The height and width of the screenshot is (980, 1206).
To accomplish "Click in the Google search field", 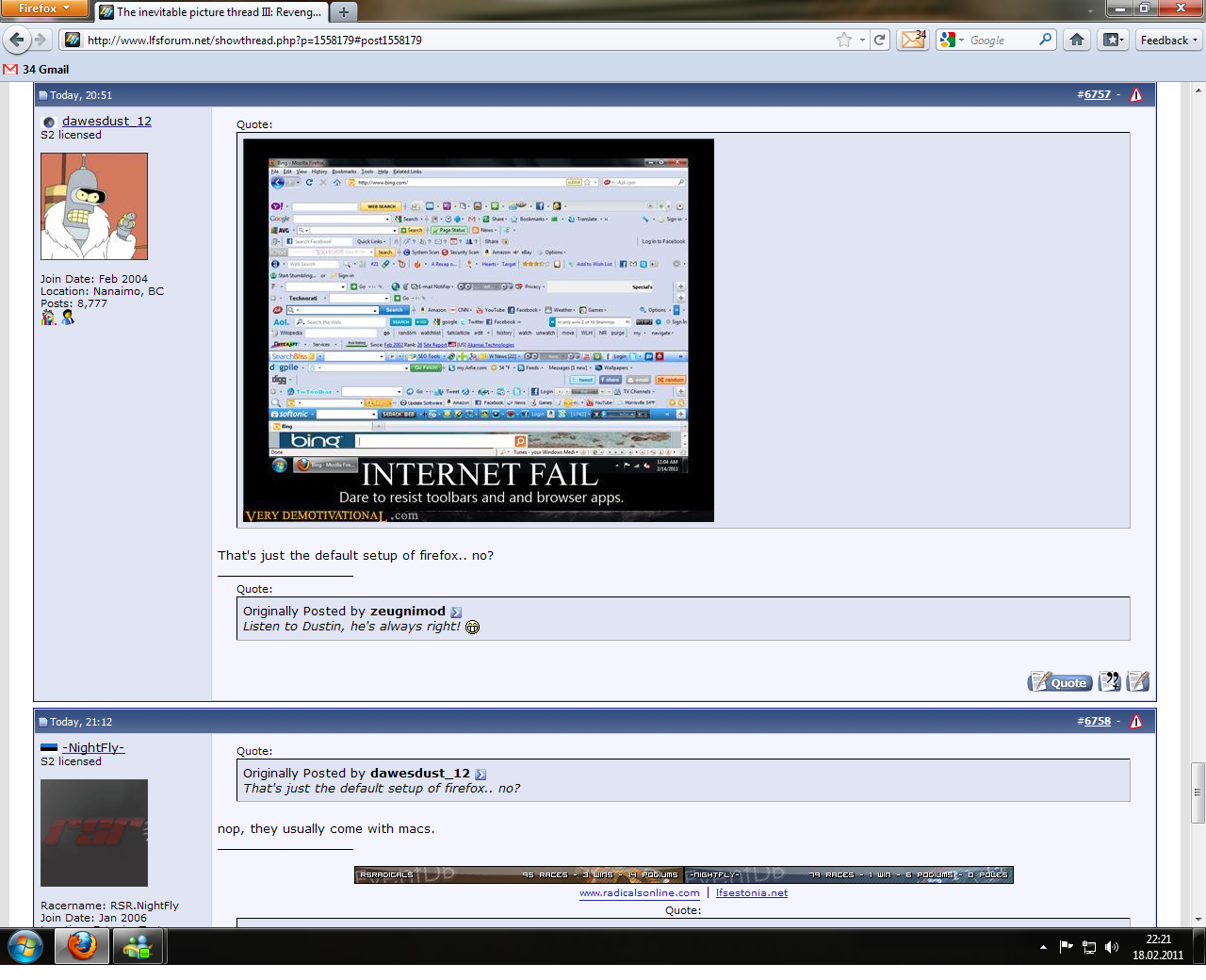I will coord(1002,40).
